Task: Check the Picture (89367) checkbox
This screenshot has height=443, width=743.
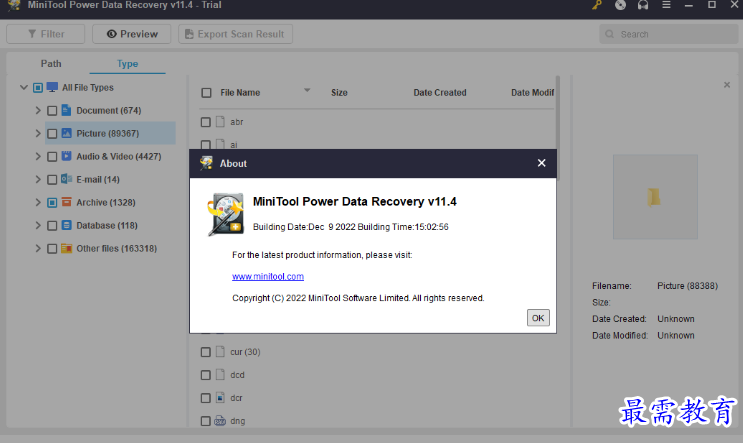Action: (52, 134)
